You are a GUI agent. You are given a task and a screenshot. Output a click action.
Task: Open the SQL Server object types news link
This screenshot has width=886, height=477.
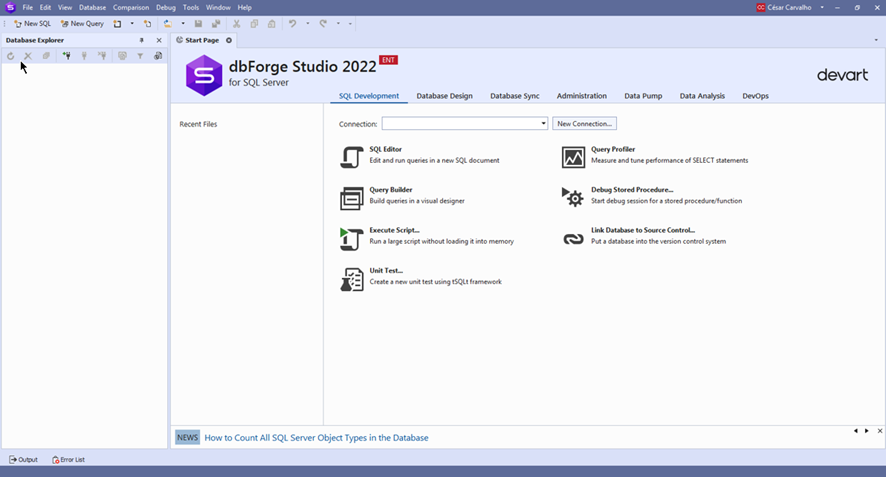[x=316, y=438]
